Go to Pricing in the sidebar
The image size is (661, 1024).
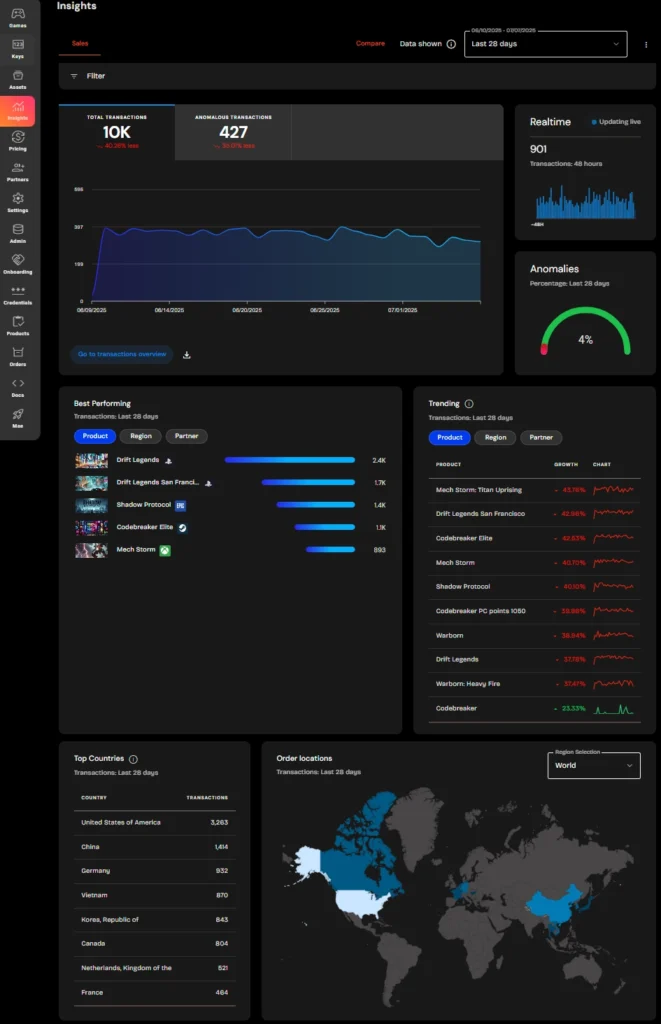point(18,141)
